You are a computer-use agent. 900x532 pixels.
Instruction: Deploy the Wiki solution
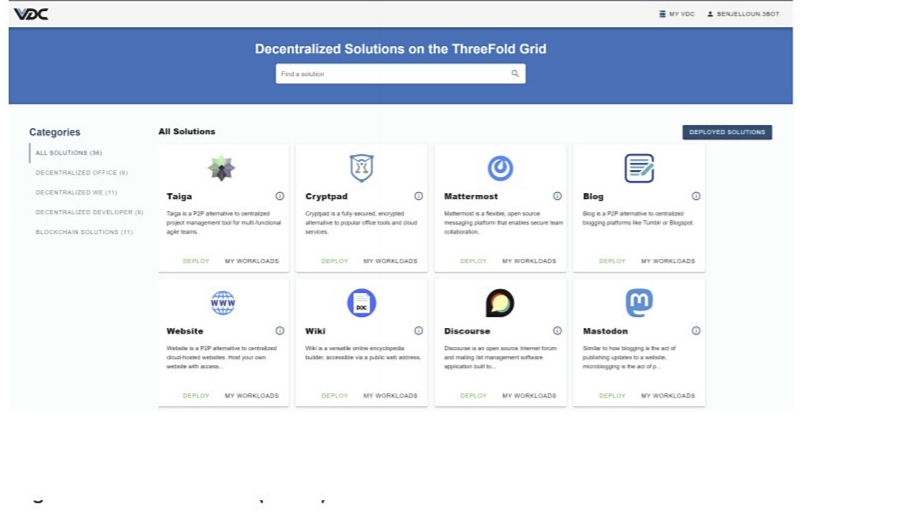pyautogui.click(x=335, y=396)
